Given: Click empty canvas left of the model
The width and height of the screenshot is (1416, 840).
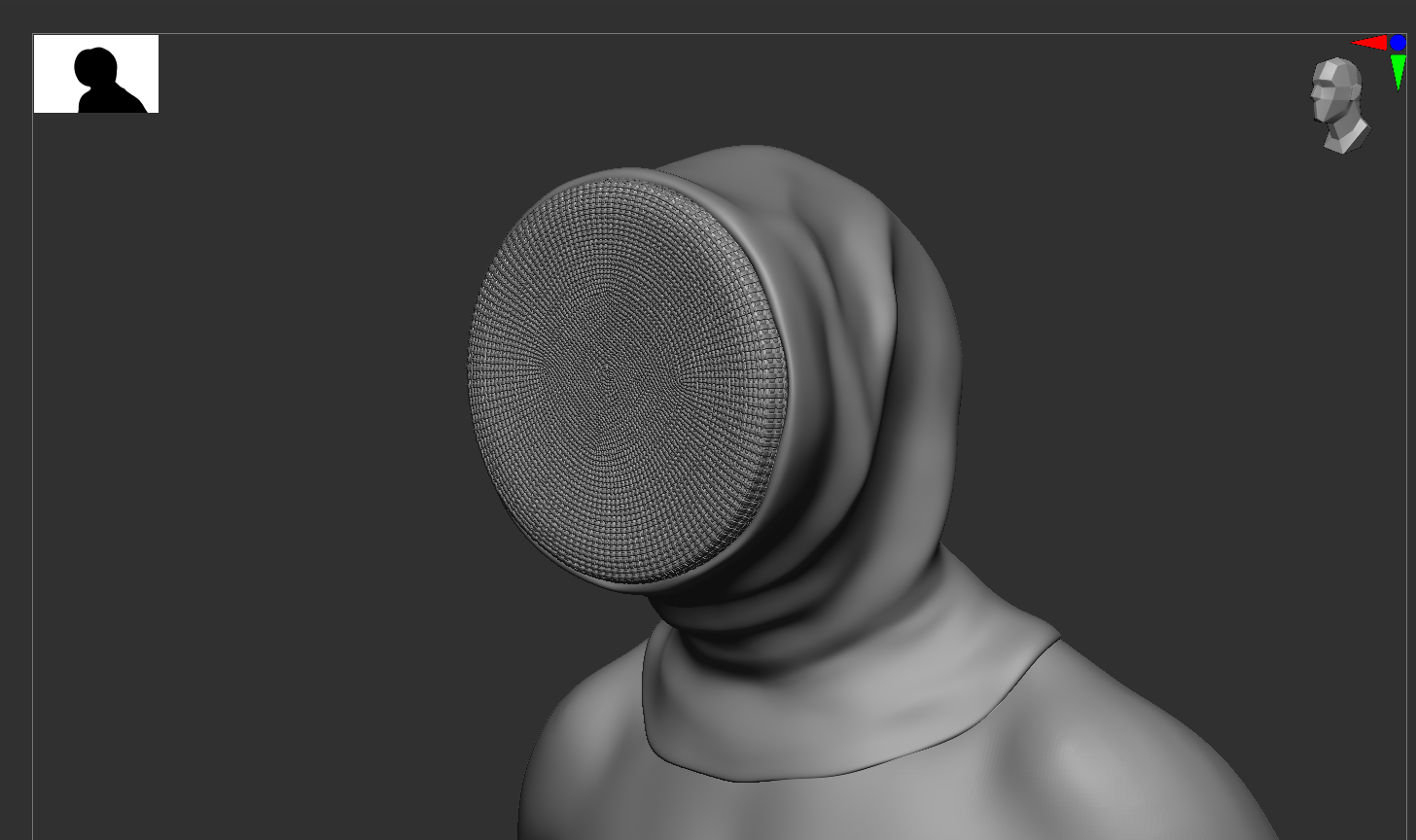Looking at the screenshot, I should [243, 437].
